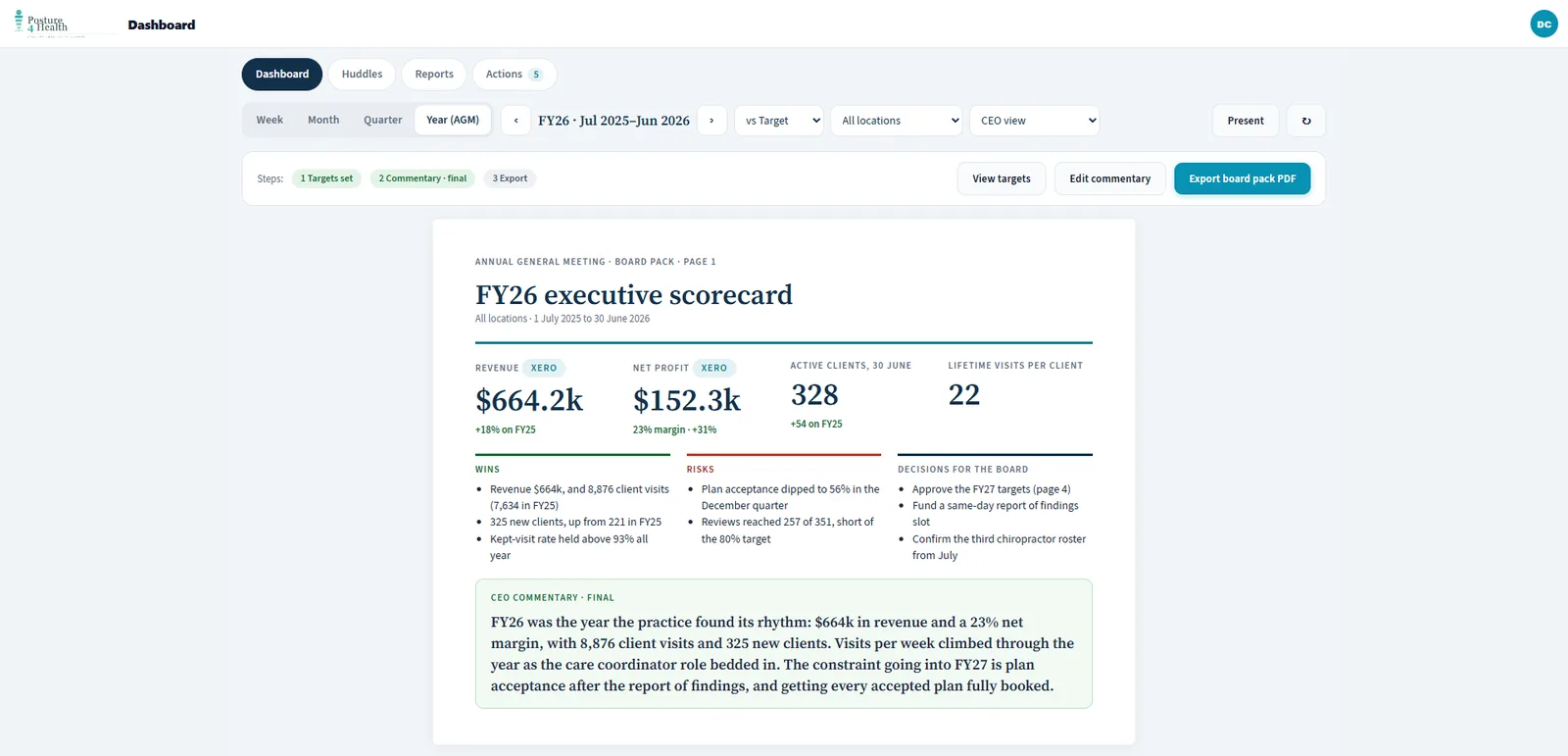
Task: Go to previous financial year arrow
Action: tap(515, 121)
